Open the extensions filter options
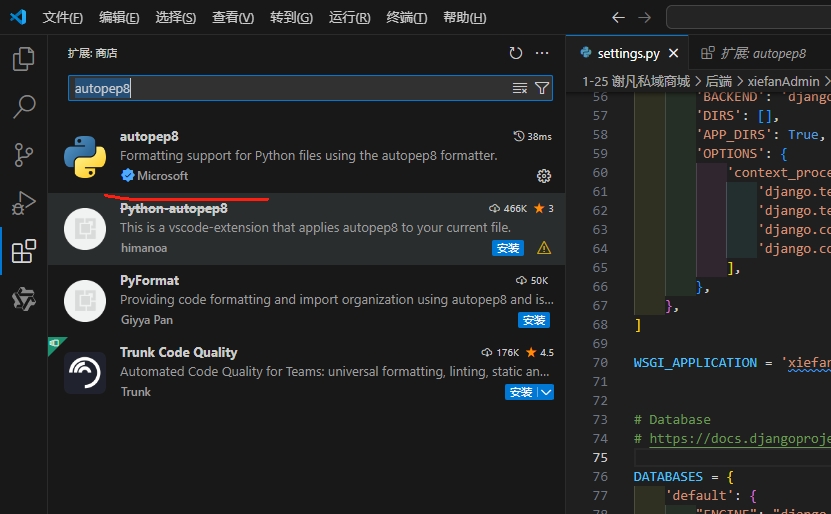Image resolution: width=831 pixels, height=514 pixels. pos(542,88)
